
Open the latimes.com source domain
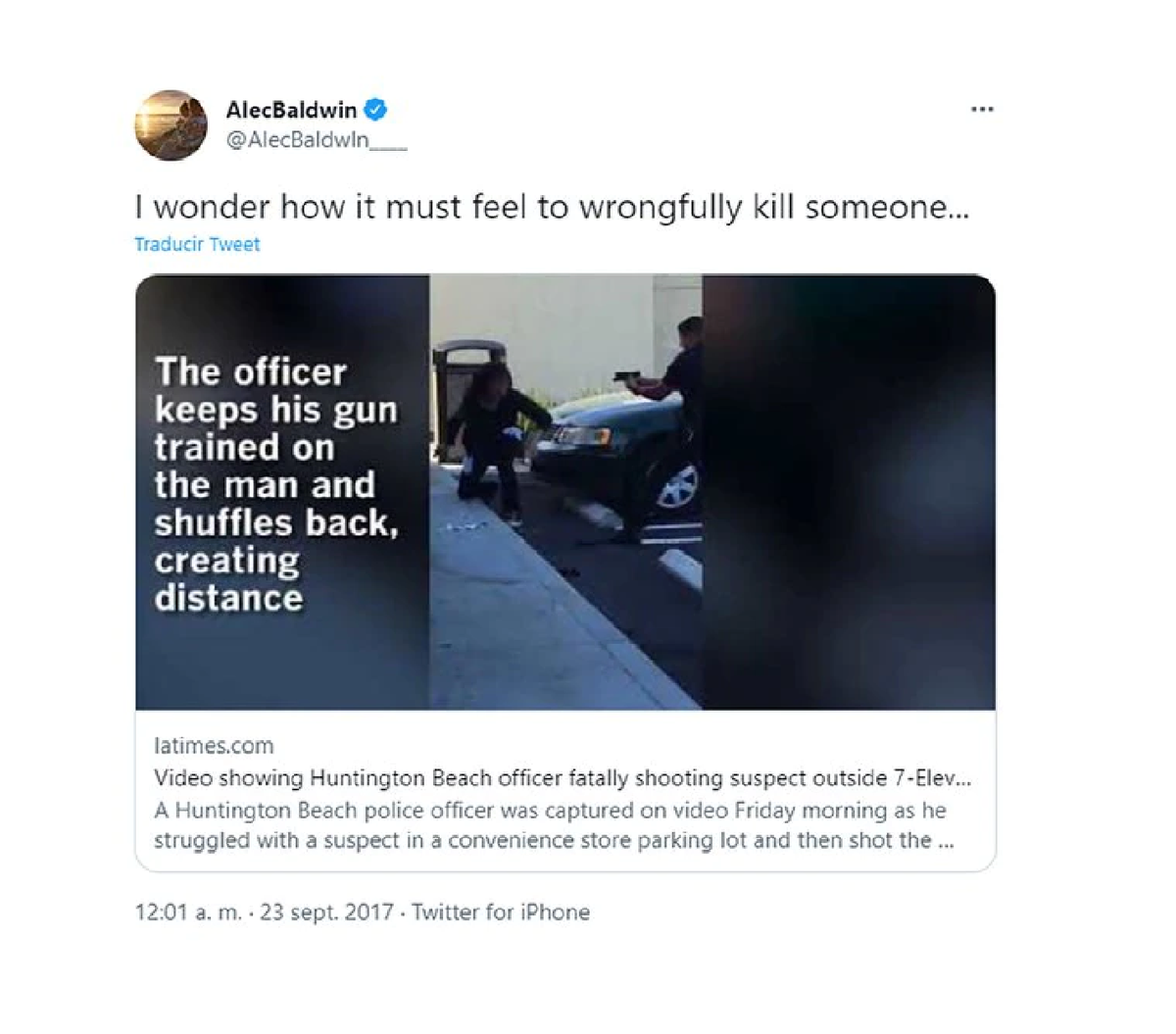(214, 746)
